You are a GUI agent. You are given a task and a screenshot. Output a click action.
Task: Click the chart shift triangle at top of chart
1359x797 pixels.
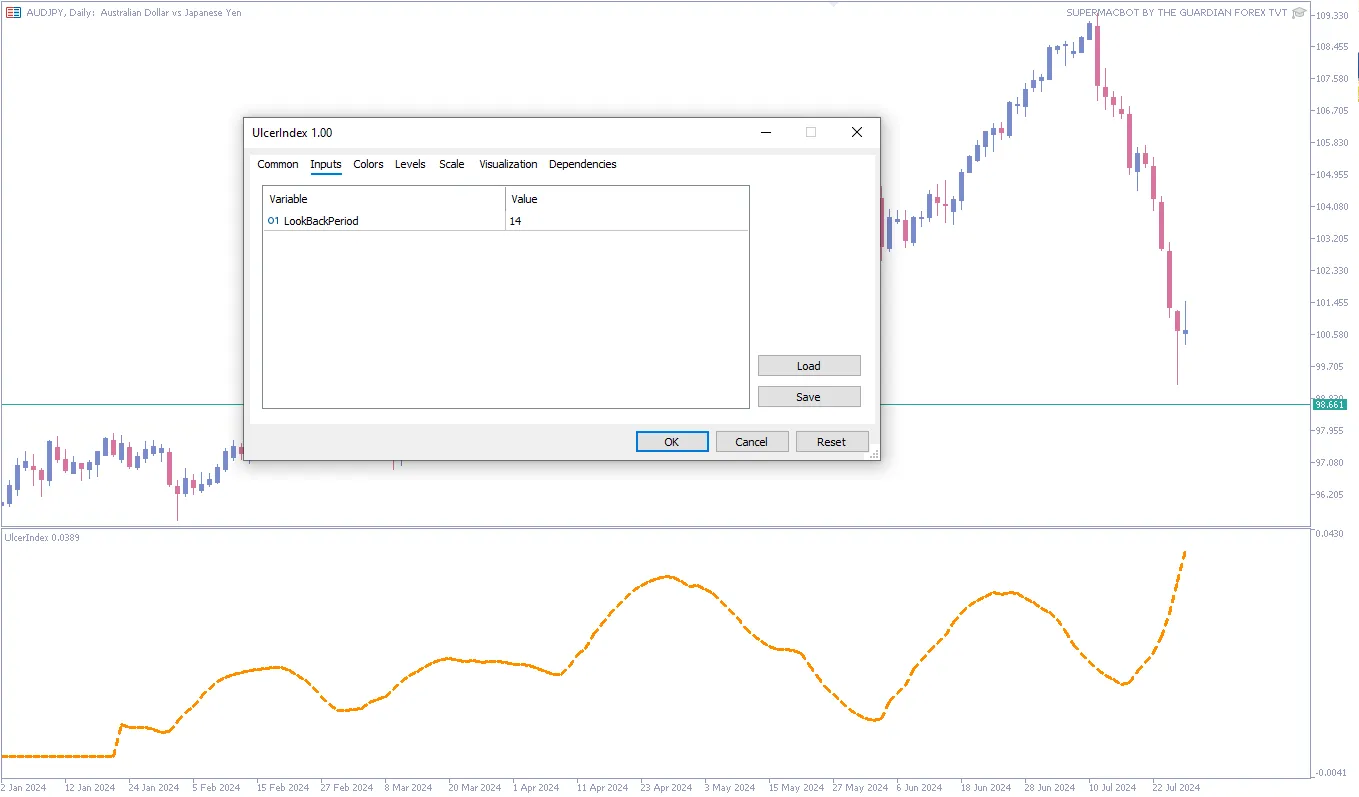pos(832,4)
